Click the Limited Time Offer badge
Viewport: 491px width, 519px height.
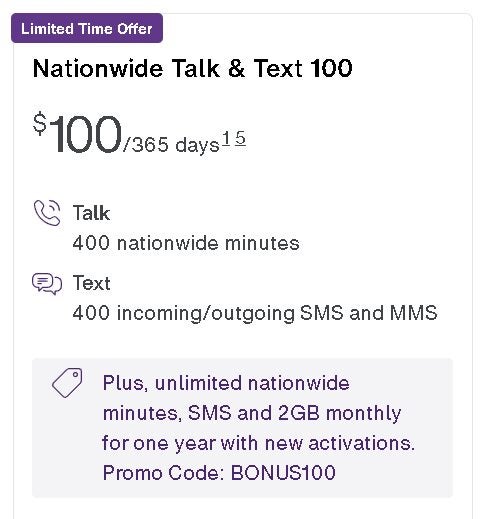87,28
